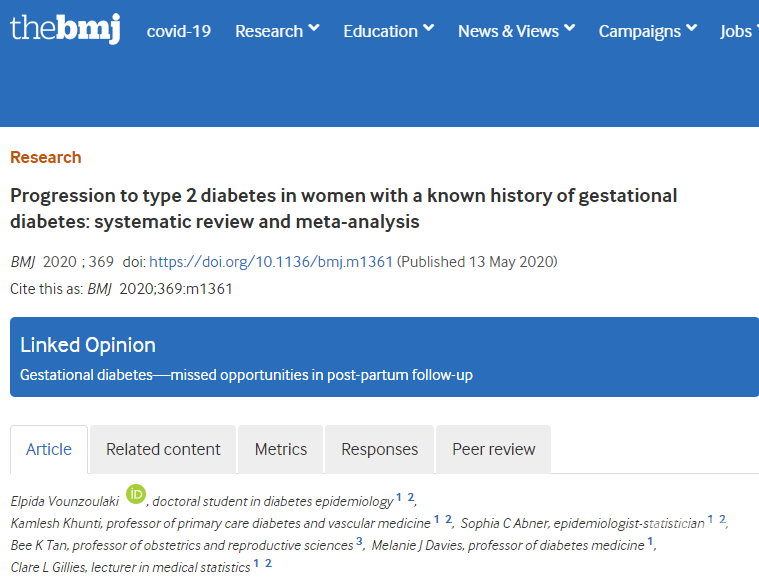Expand the News & Views dropdown

coord(516,31)
